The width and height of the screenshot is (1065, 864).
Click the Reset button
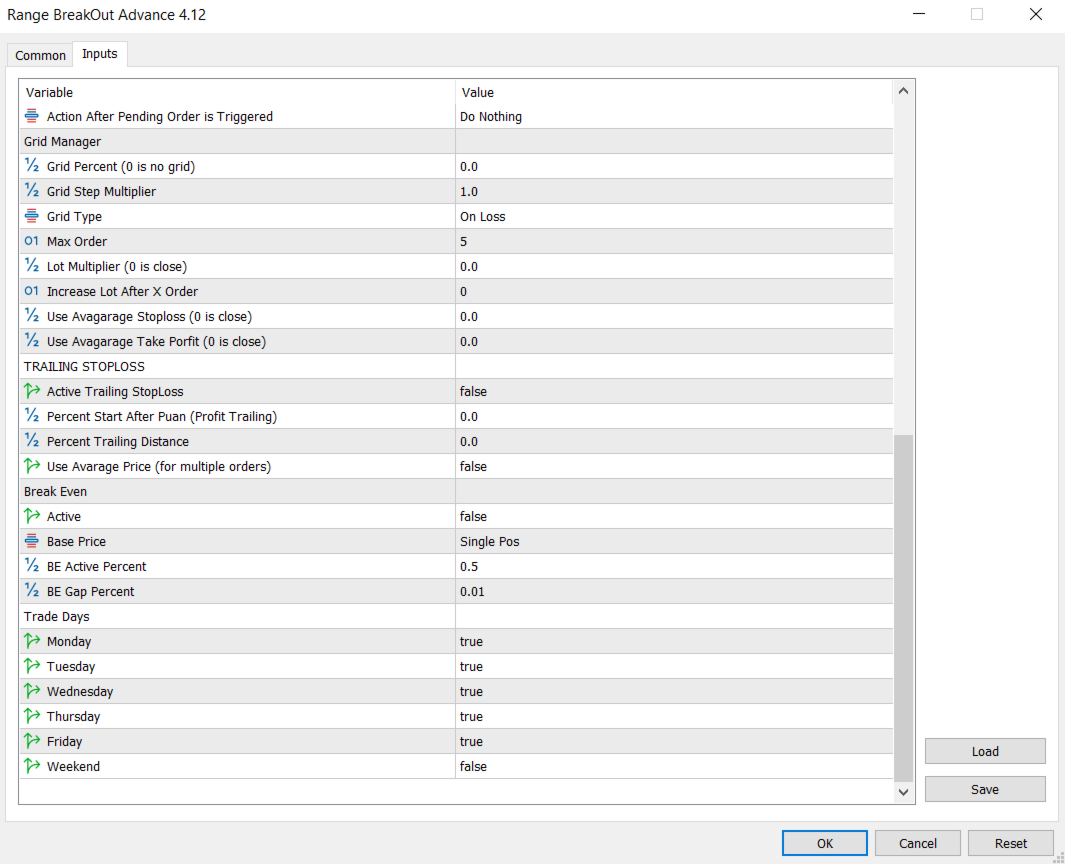[1010, 843]
